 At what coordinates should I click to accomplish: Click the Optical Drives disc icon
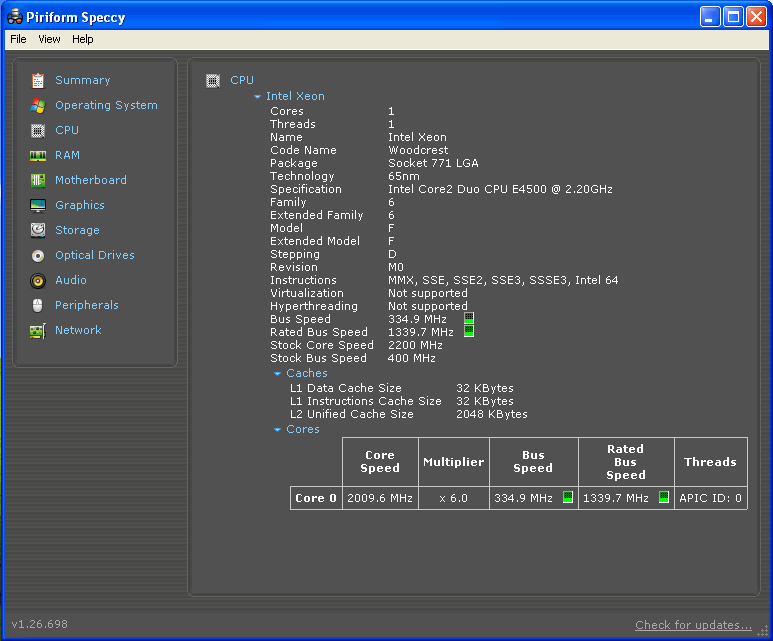[x=38, y=255]
